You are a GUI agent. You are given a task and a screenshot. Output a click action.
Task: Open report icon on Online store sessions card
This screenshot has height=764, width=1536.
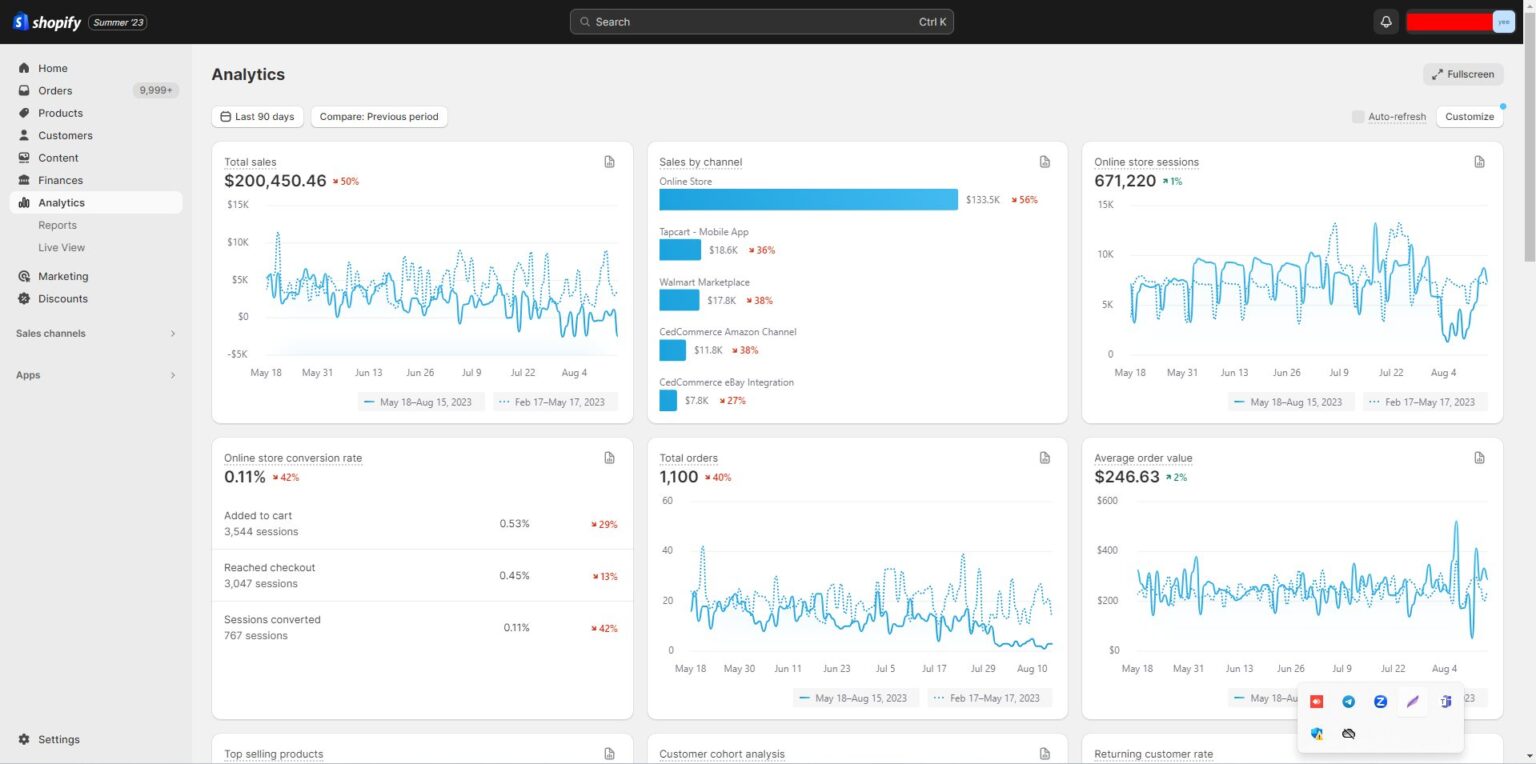coord(1479,162)
